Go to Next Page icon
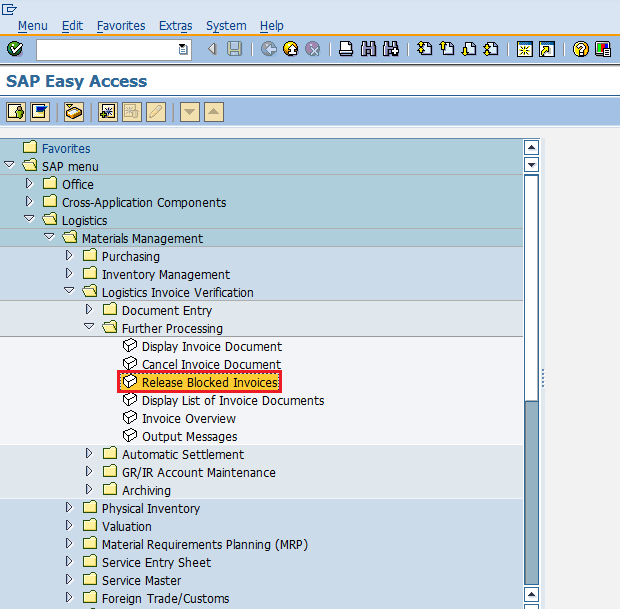The image size is (620, 609). click(x=469, y=49)
